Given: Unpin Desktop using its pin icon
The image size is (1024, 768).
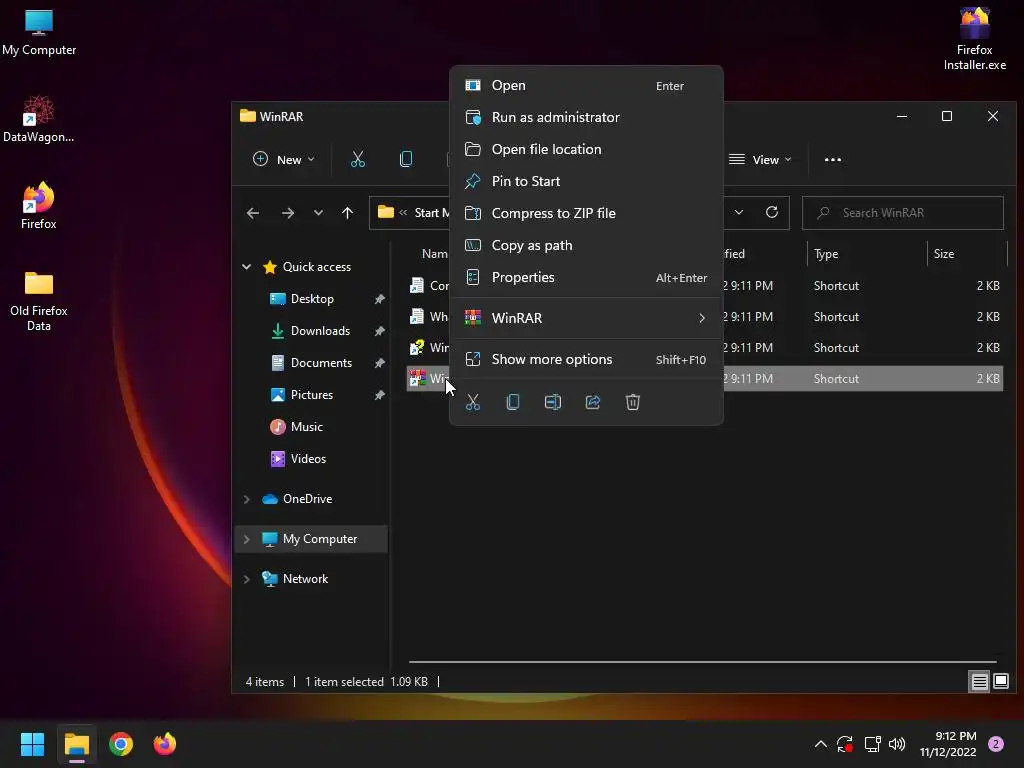Looking at the screenshot, I should point(379,299).
